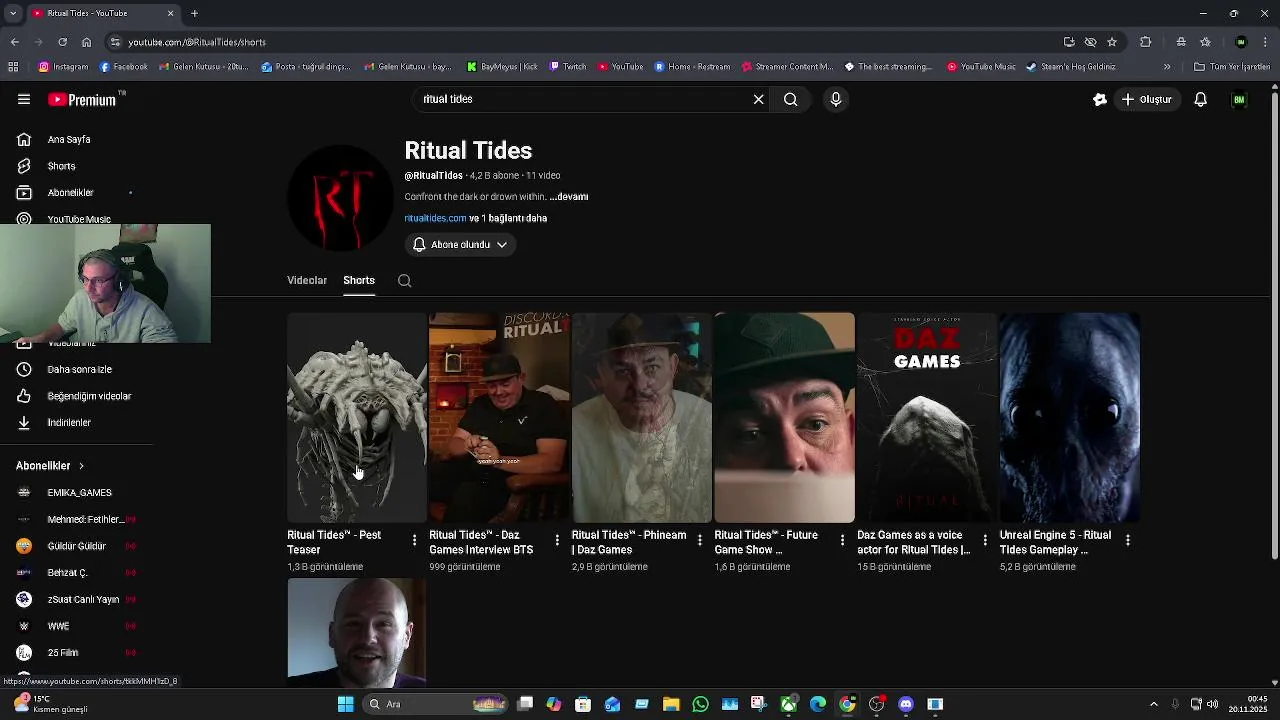Open the zSuat Canlı Yayın channel
The image size is (1280, 720).
pyautogui.click(x=83, y=599)
